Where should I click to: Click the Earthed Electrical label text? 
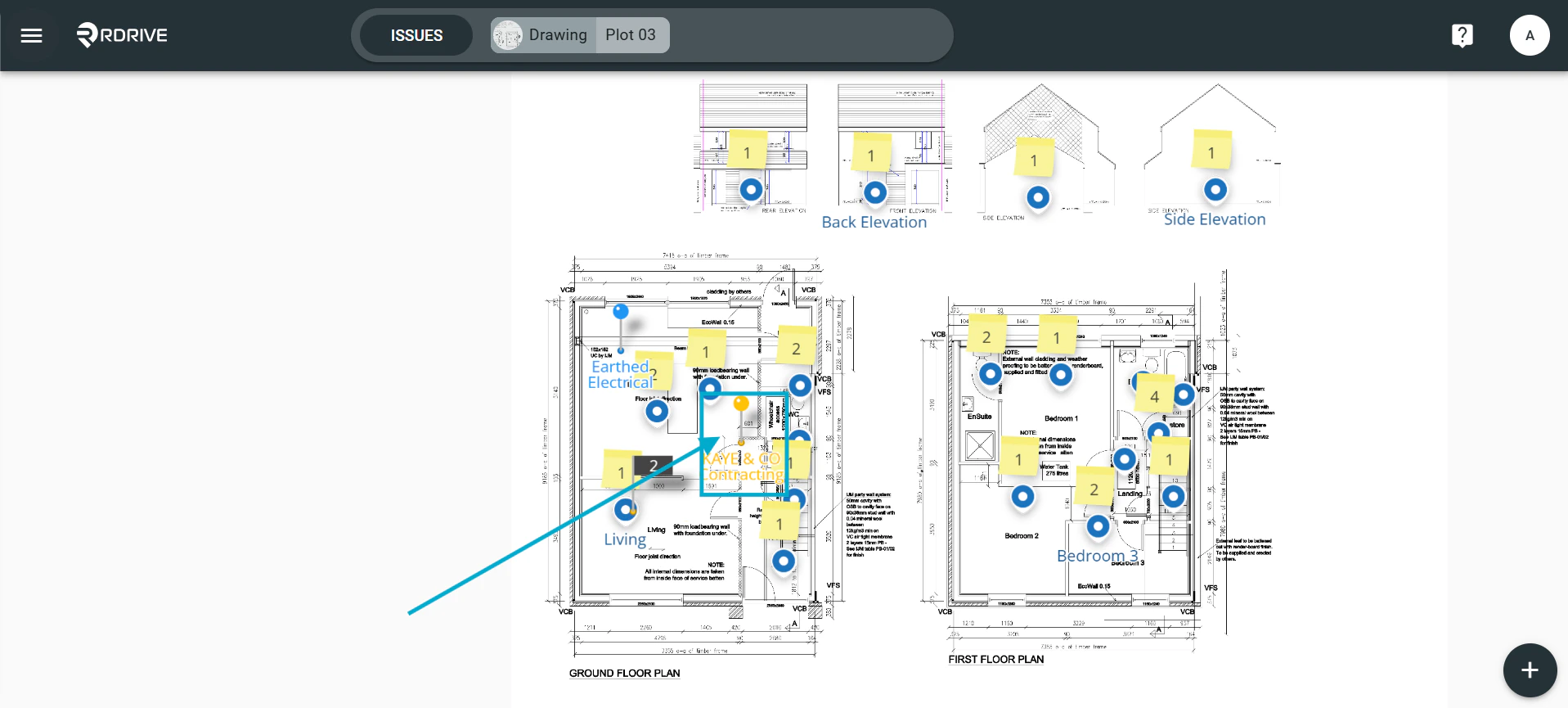[x=621, y=375]
